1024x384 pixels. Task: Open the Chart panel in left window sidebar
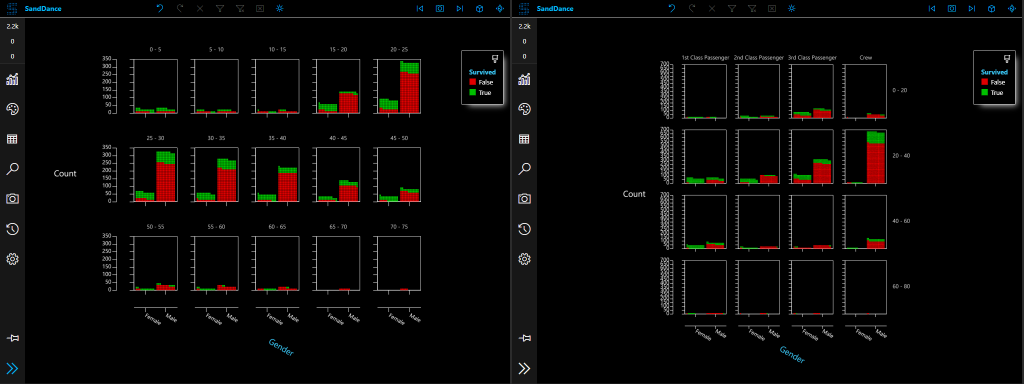tap(12, 79)
